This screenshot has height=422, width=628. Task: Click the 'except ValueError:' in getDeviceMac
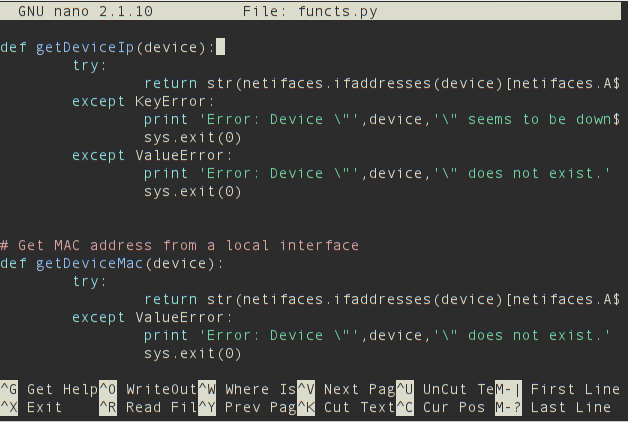[x=152, y=317]
